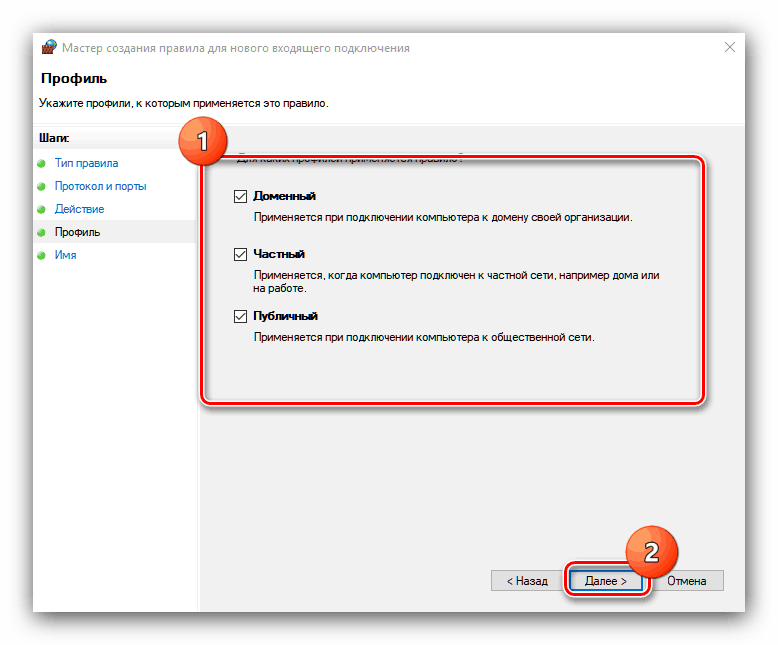Click the Доменный label text
Viewport: 778px width, 645px height.
pos(284,196)
